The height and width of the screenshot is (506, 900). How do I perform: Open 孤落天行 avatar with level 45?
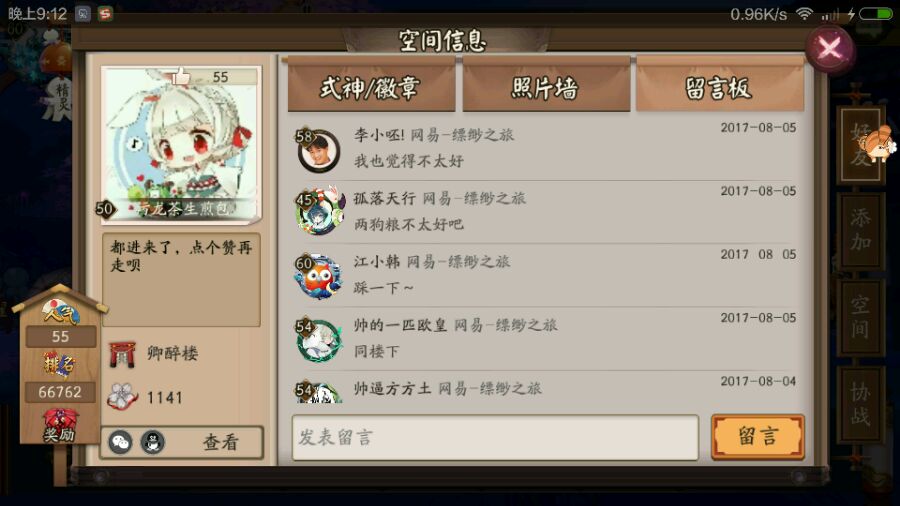click(x=319, y=211)
